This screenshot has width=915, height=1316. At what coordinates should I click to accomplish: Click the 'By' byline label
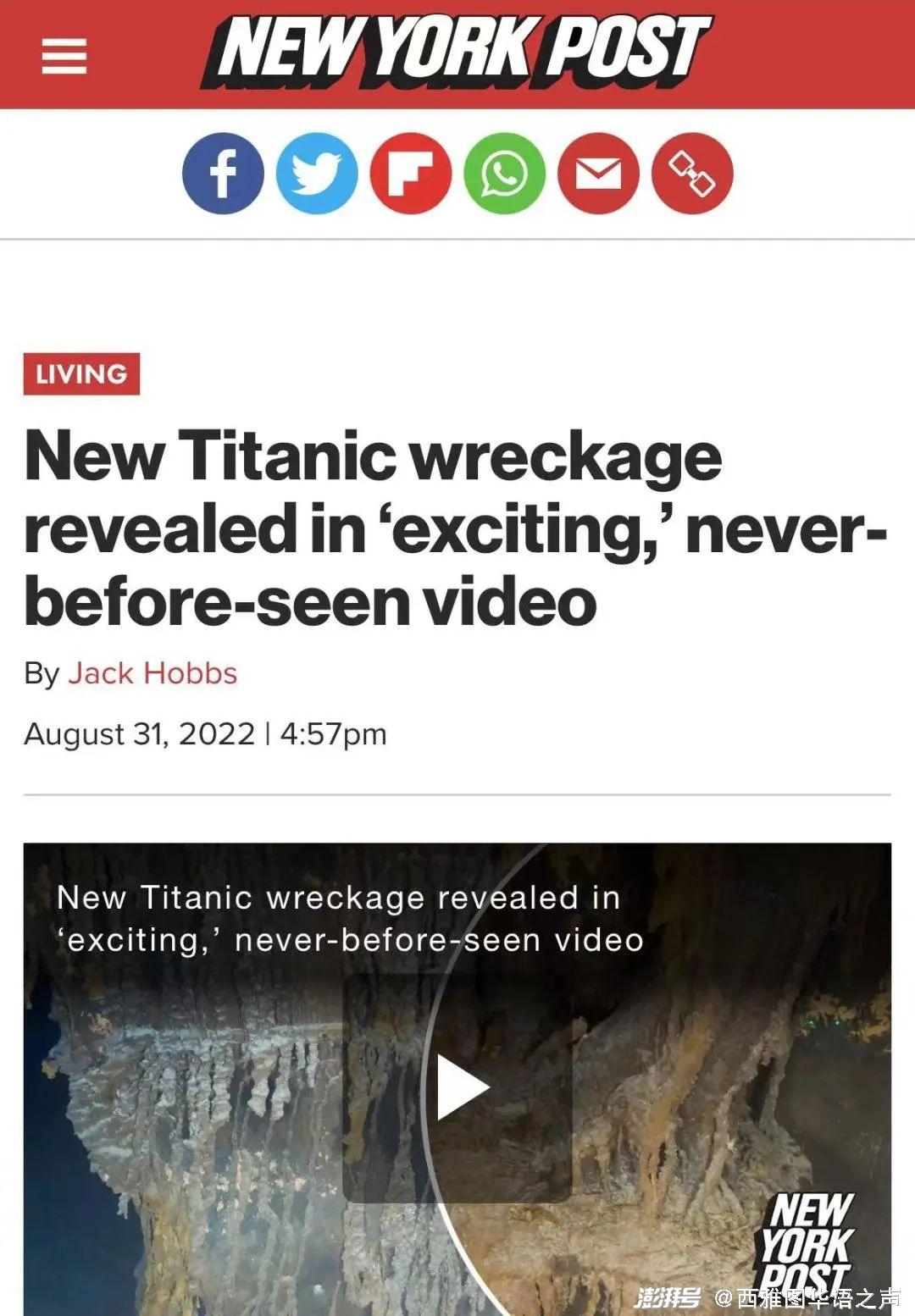pos(42,674)
